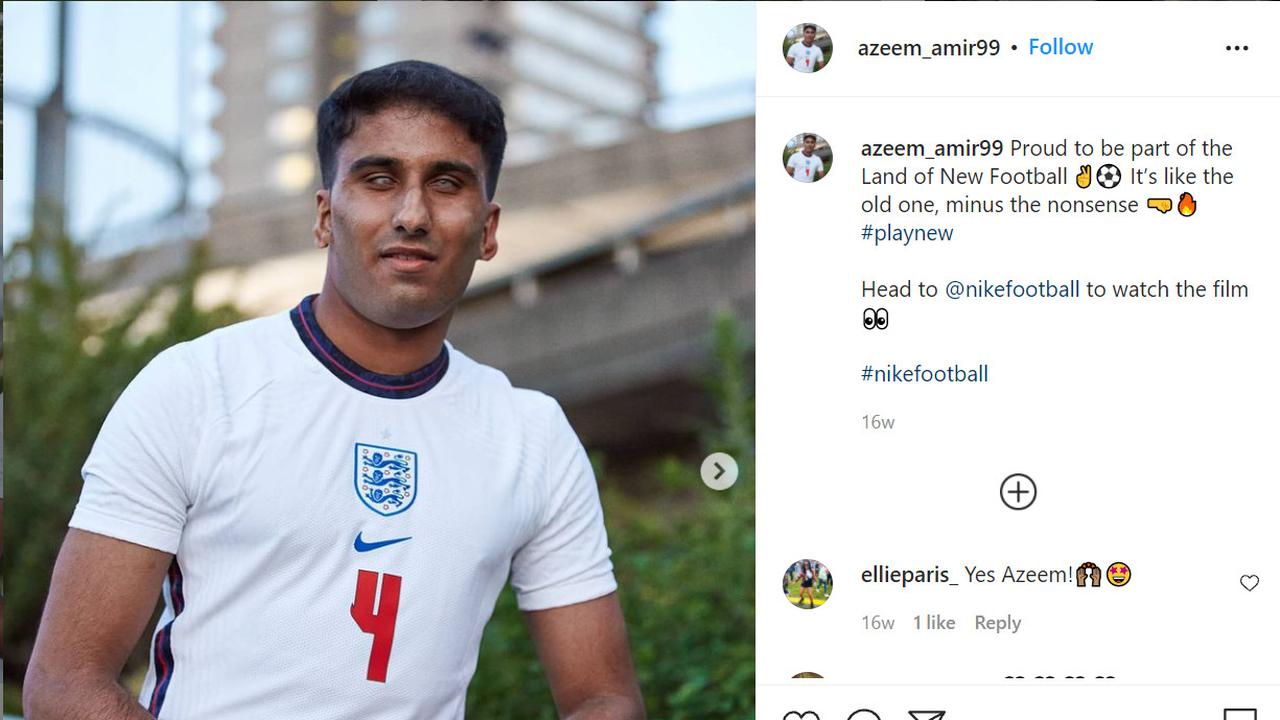Click the comment bubble icon
The image size is (1280, 720).
coord(863,714)
